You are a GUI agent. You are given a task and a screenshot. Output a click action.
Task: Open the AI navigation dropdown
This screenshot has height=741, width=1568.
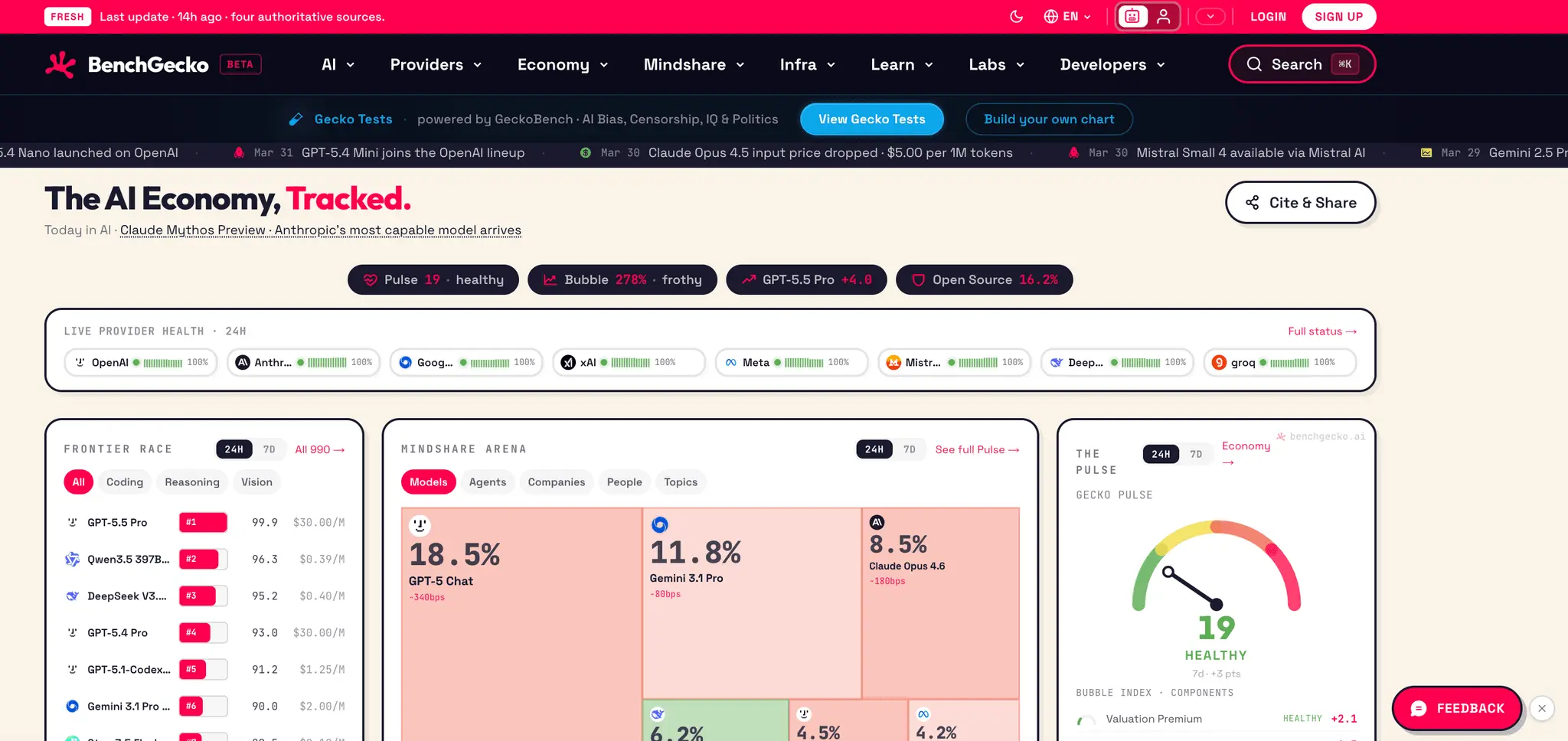338,65
